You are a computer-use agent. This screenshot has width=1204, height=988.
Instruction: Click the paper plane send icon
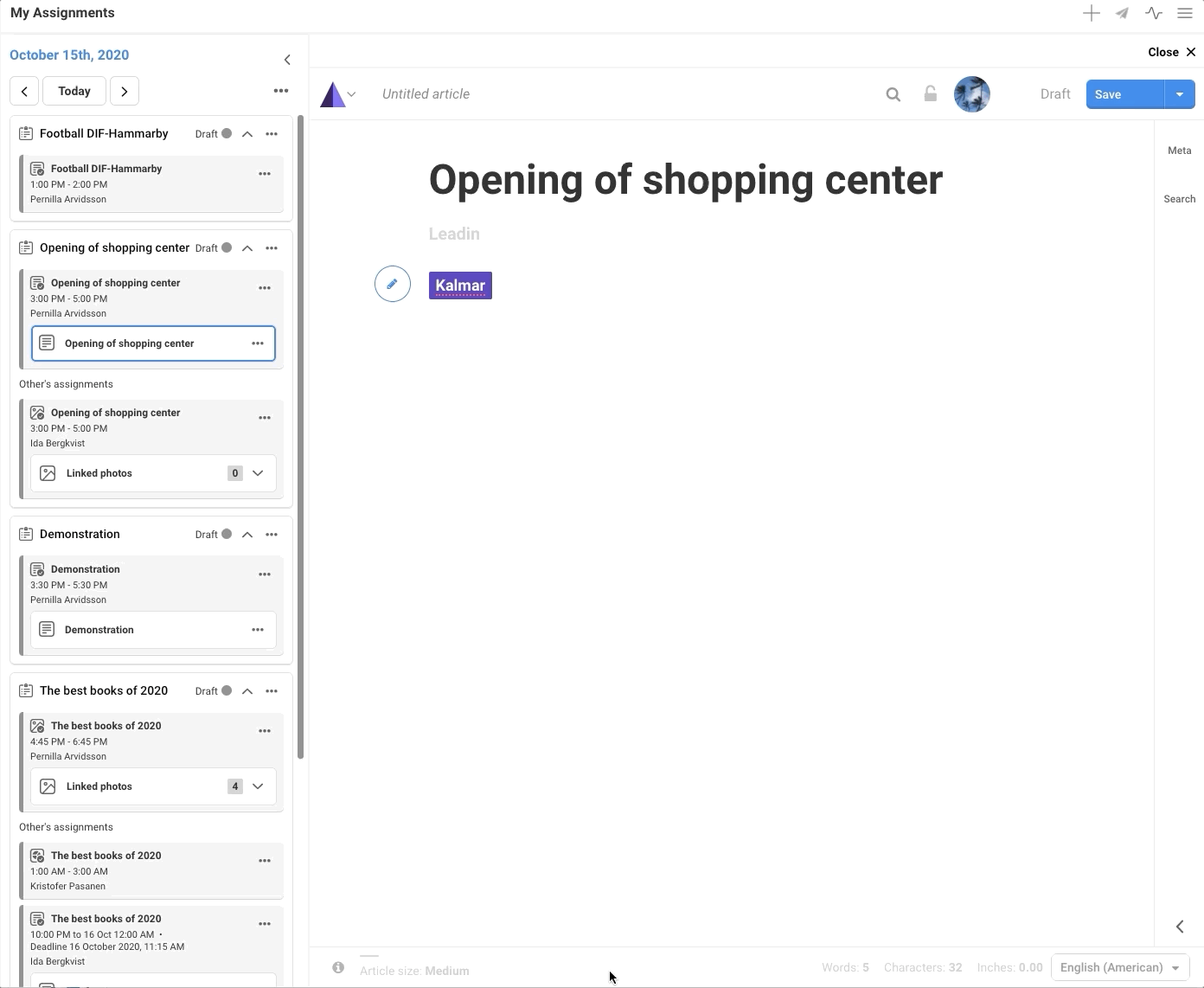tap(1122, 13)
